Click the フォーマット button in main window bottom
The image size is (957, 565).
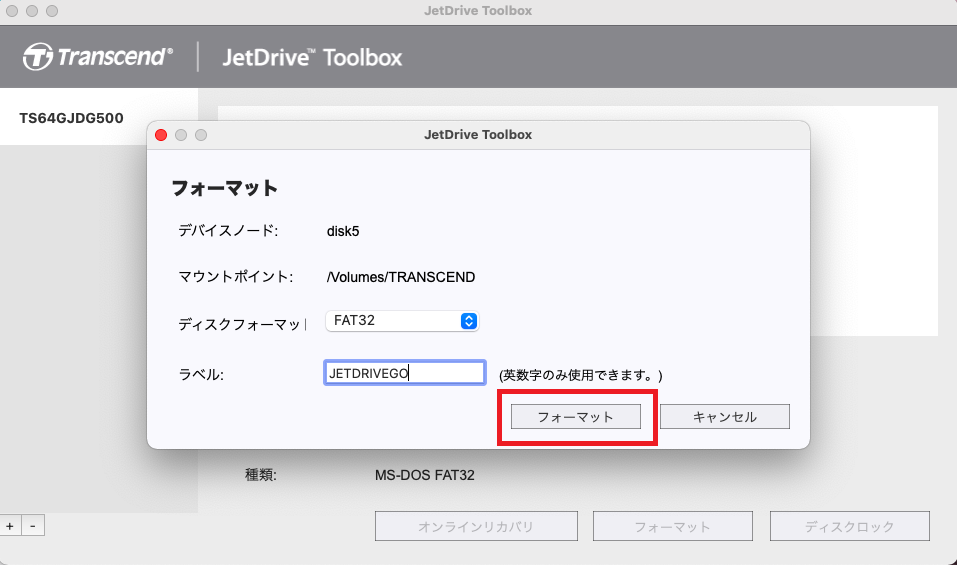pos(673,526)
